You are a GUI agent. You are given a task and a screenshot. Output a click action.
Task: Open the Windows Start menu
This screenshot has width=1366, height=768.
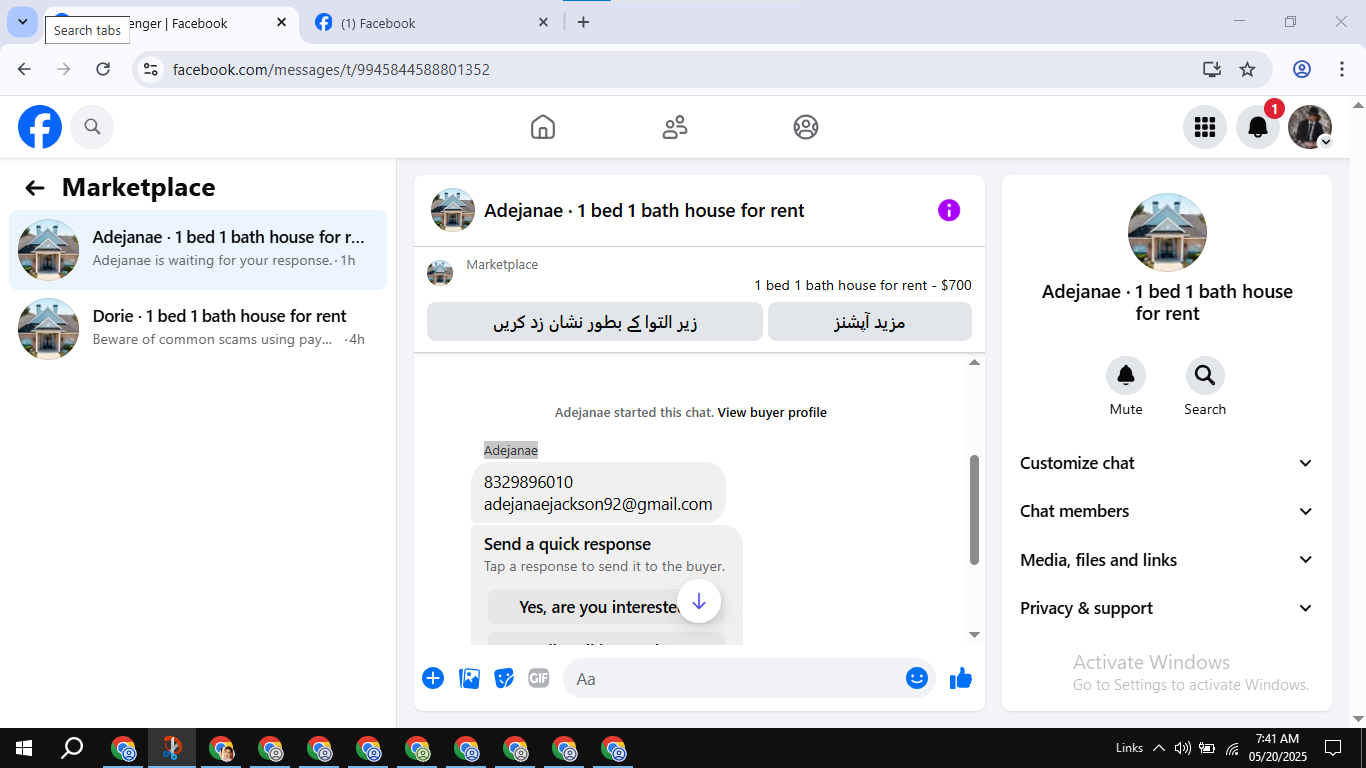[x=24, y=747]
